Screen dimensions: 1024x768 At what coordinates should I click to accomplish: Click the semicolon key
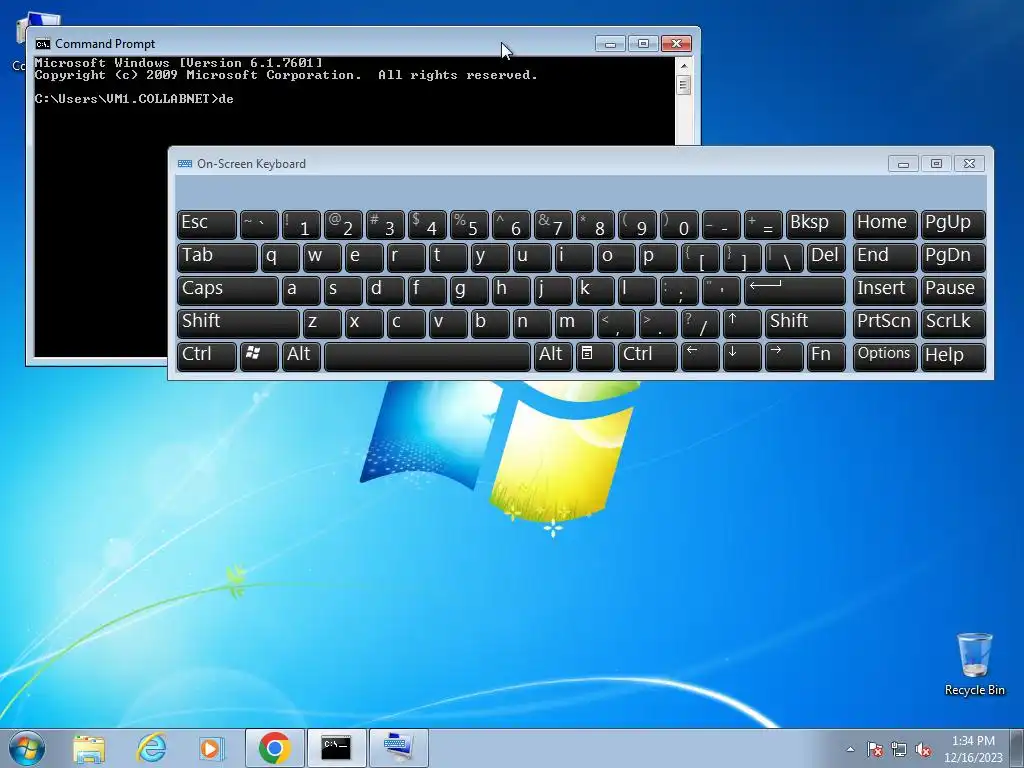click(x=679, y=290)
